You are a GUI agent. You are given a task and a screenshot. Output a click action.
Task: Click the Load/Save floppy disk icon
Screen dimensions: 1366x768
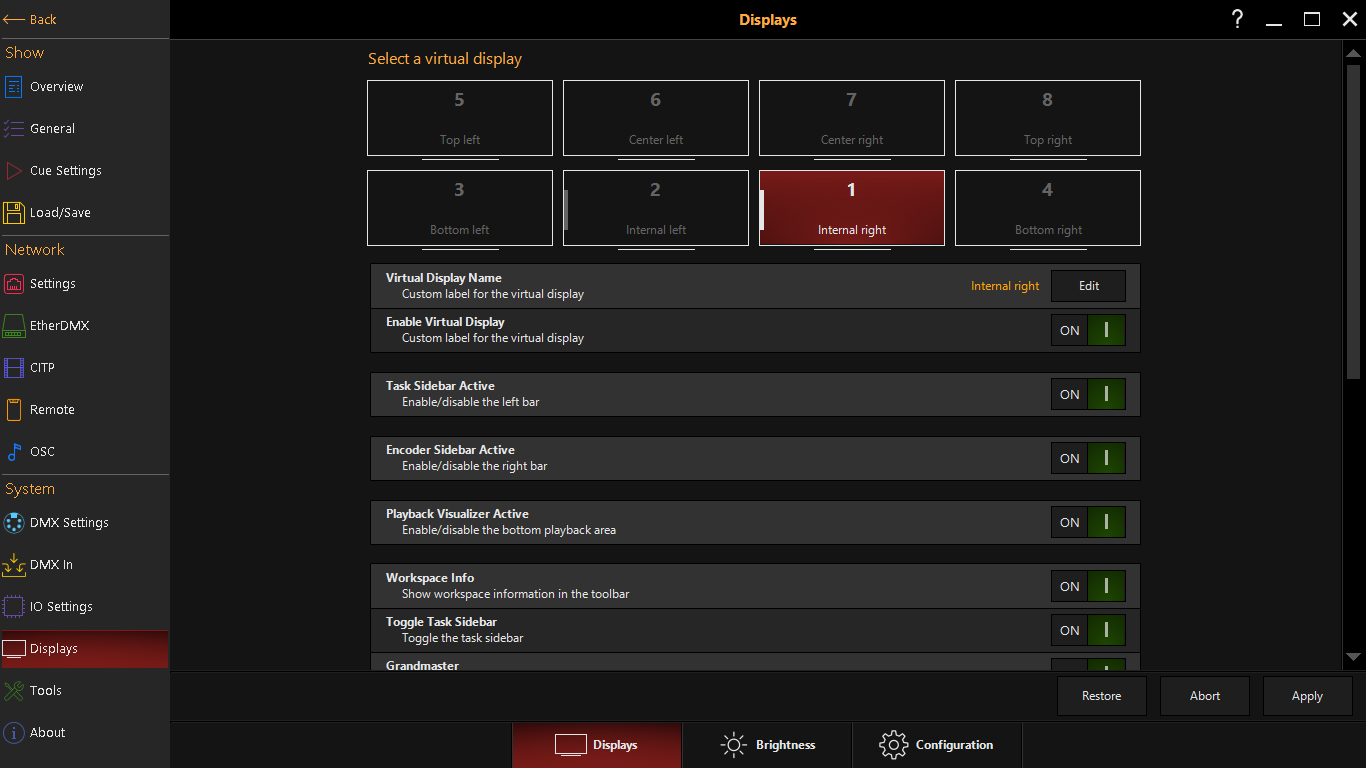[x=14, y=213]
